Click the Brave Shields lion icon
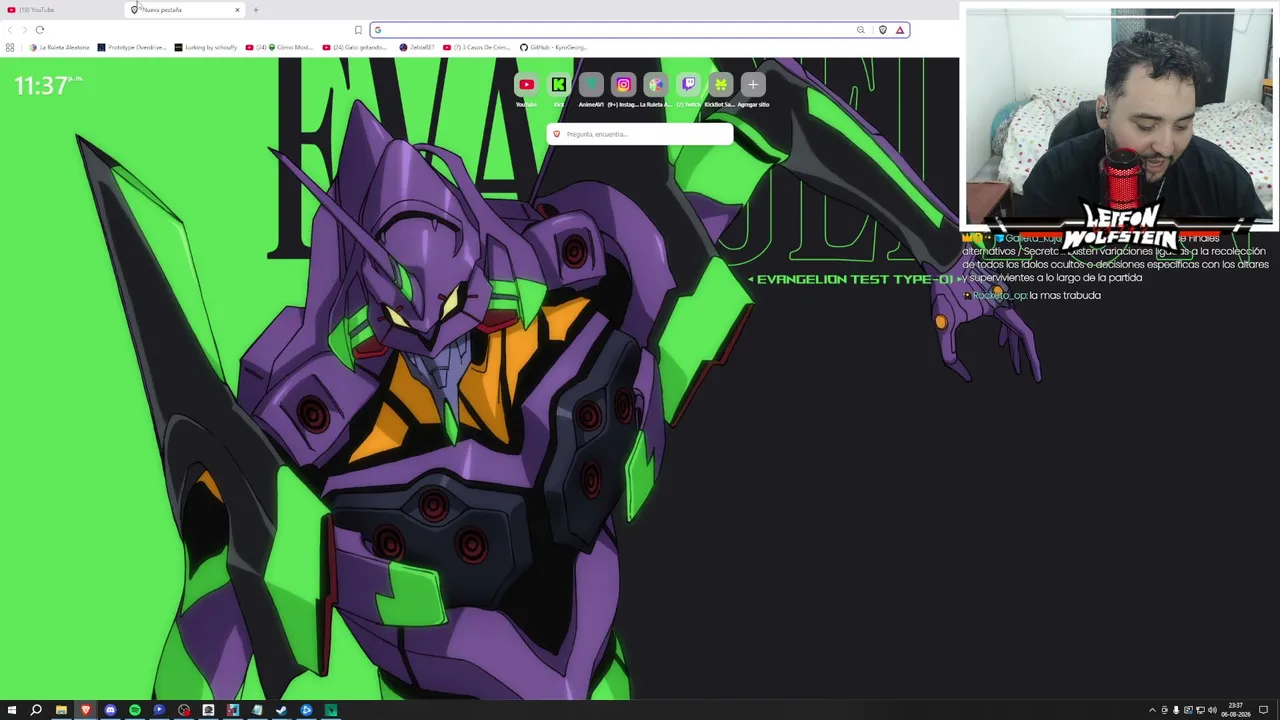Image resolution: width=1280 pixels, height=720 pixels. tap(882, 30)
